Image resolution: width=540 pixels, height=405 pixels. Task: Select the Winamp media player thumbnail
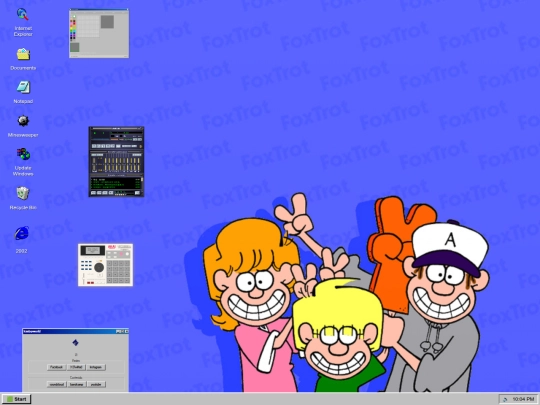point(116,162)
